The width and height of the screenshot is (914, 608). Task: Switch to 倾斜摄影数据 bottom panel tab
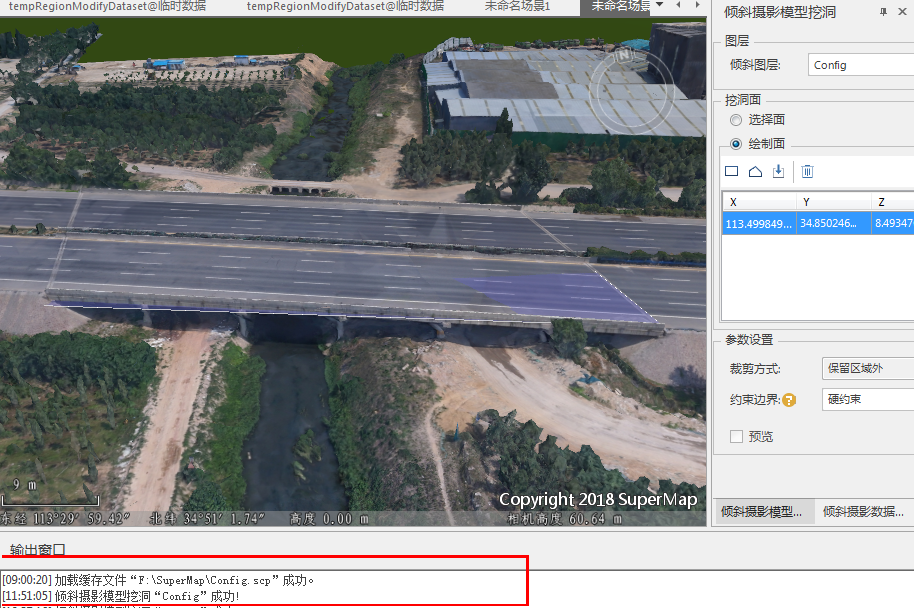[x=863, y=511]
